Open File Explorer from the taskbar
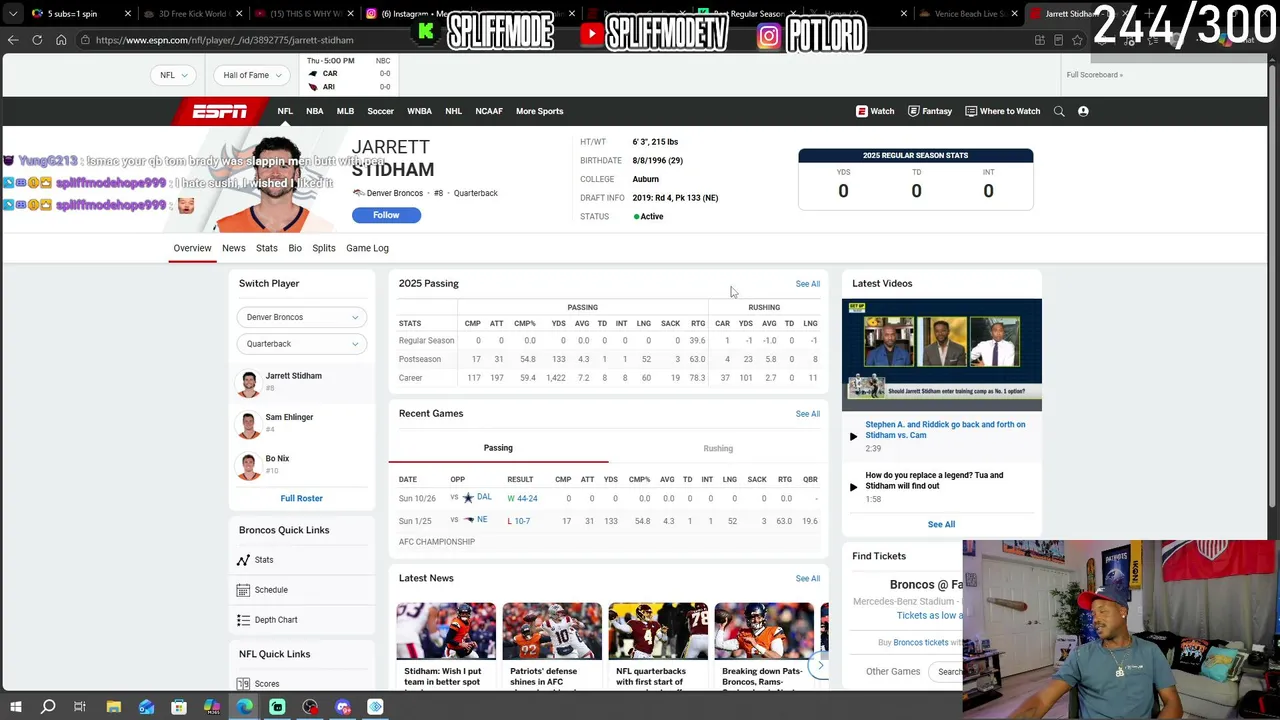The width and height of the screenshot is (1280, 720). click(114, 707)
